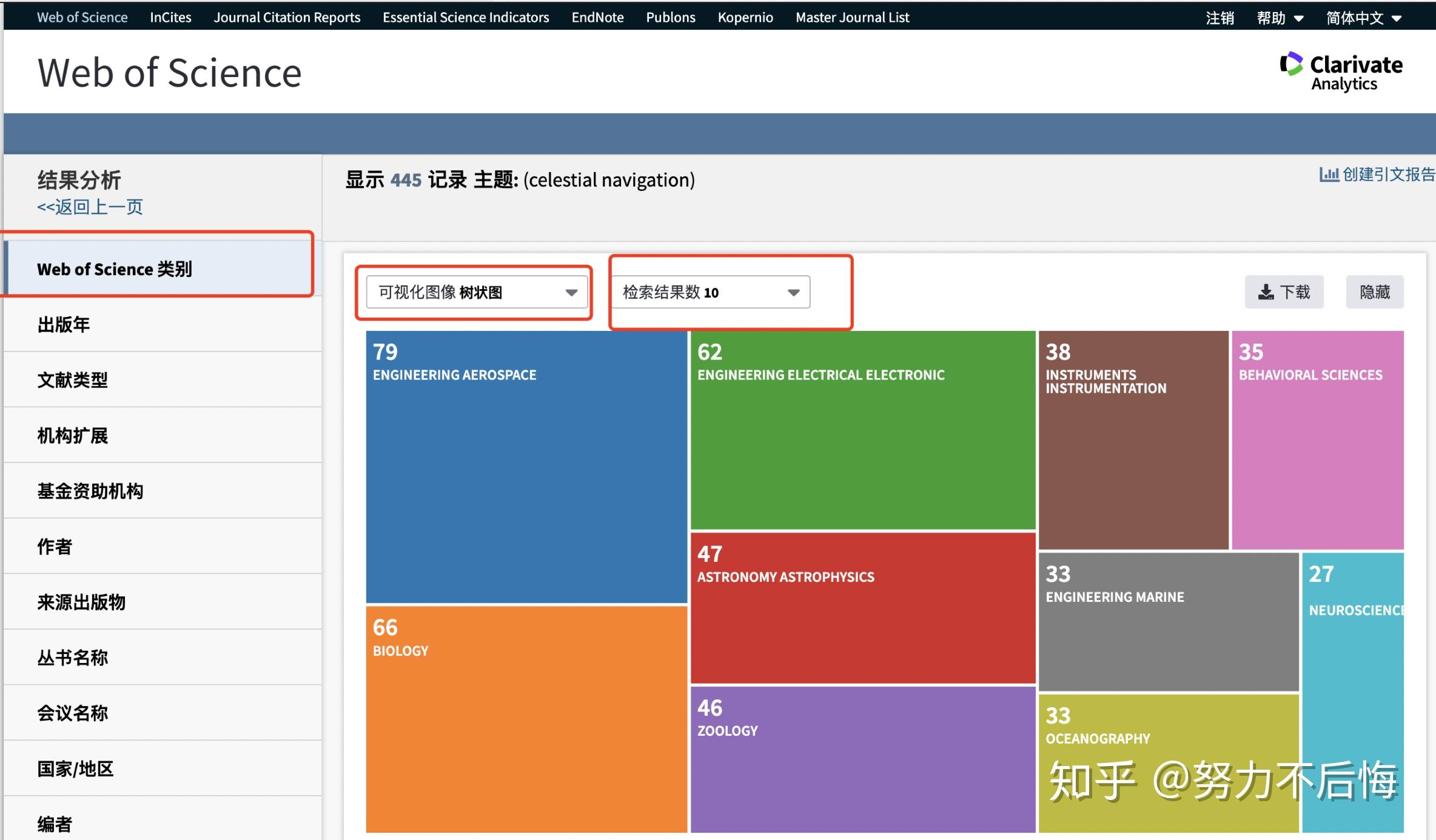Screen dimensions: 1436x840
Task: Click brown Instruments Instrumentation tile
Action: (1133, 440)
